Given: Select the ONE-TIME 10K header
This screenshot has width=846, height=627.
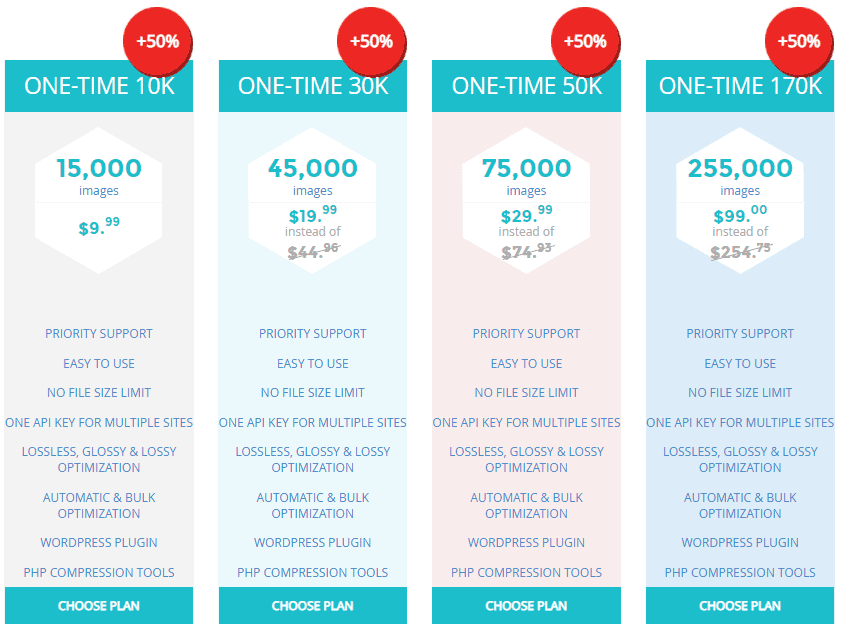Looking at the screenshot, I should pyautogui.click(x=99, y=86).
